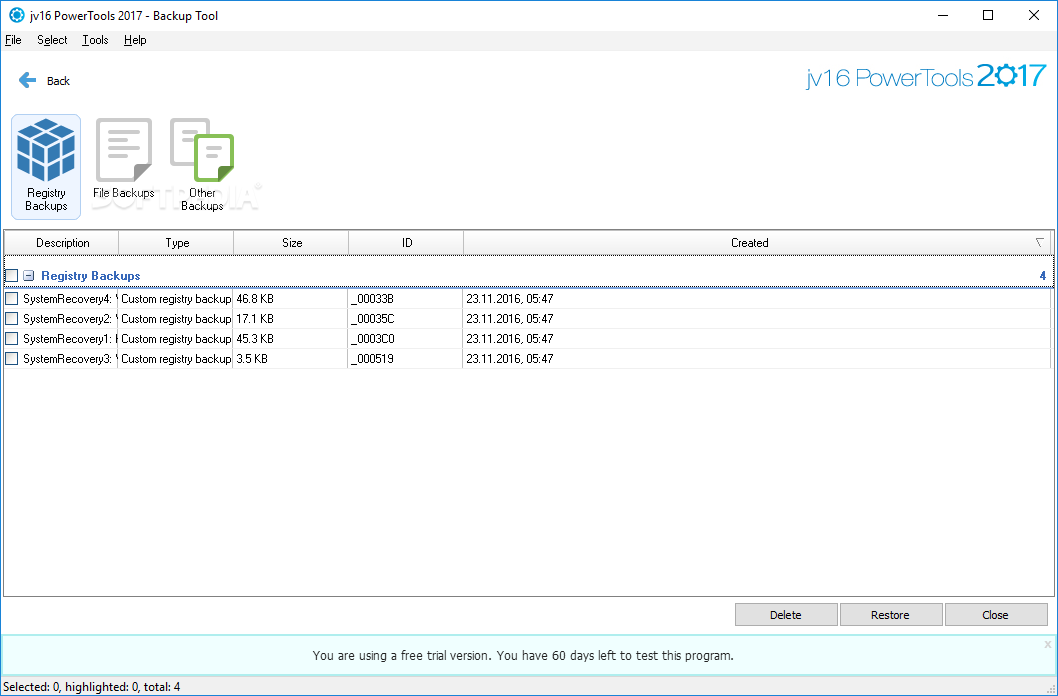
Task: Sort by the ID column header
Action: pyautogui.click(x=407, y=243)
